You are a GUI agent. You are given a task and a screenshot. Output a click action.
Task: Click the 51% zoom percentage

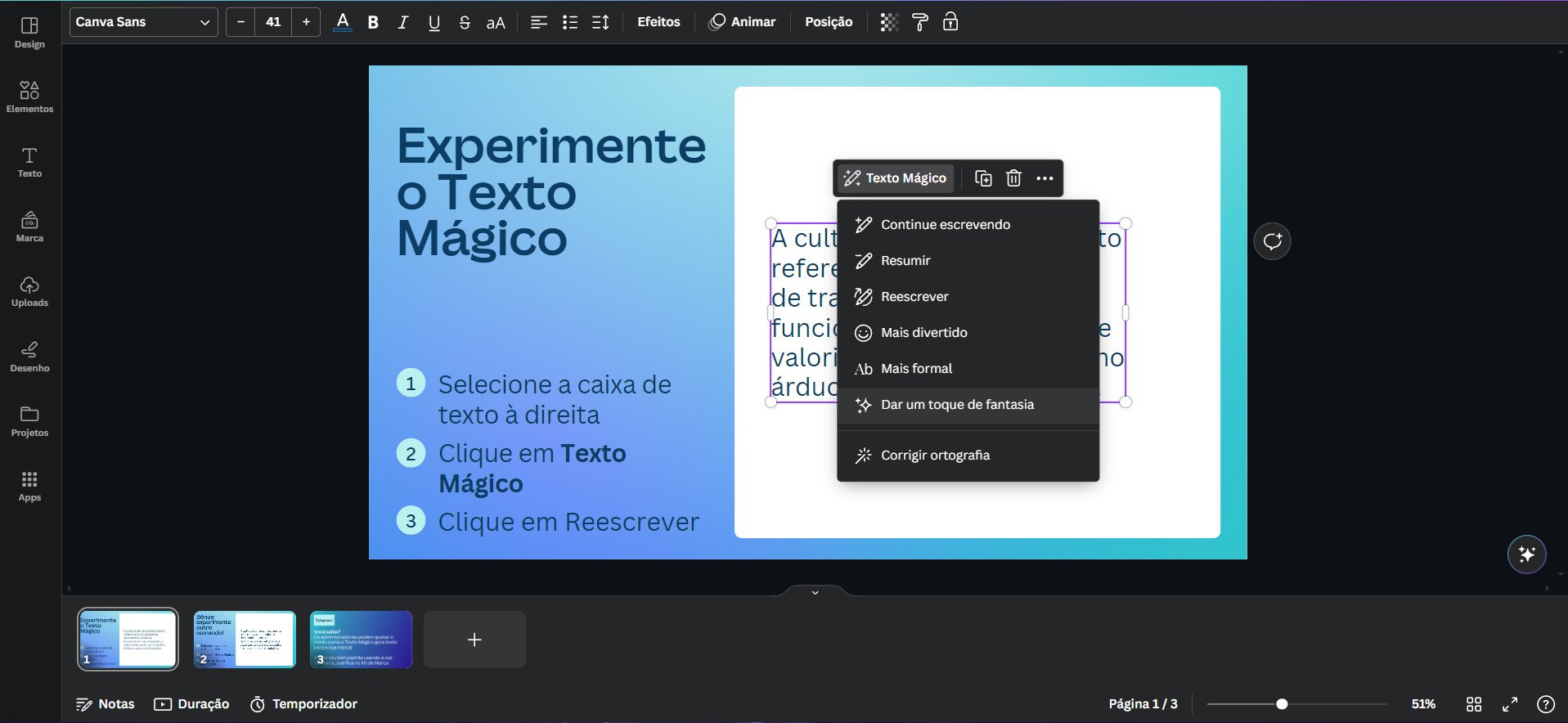click(1423, 704)
